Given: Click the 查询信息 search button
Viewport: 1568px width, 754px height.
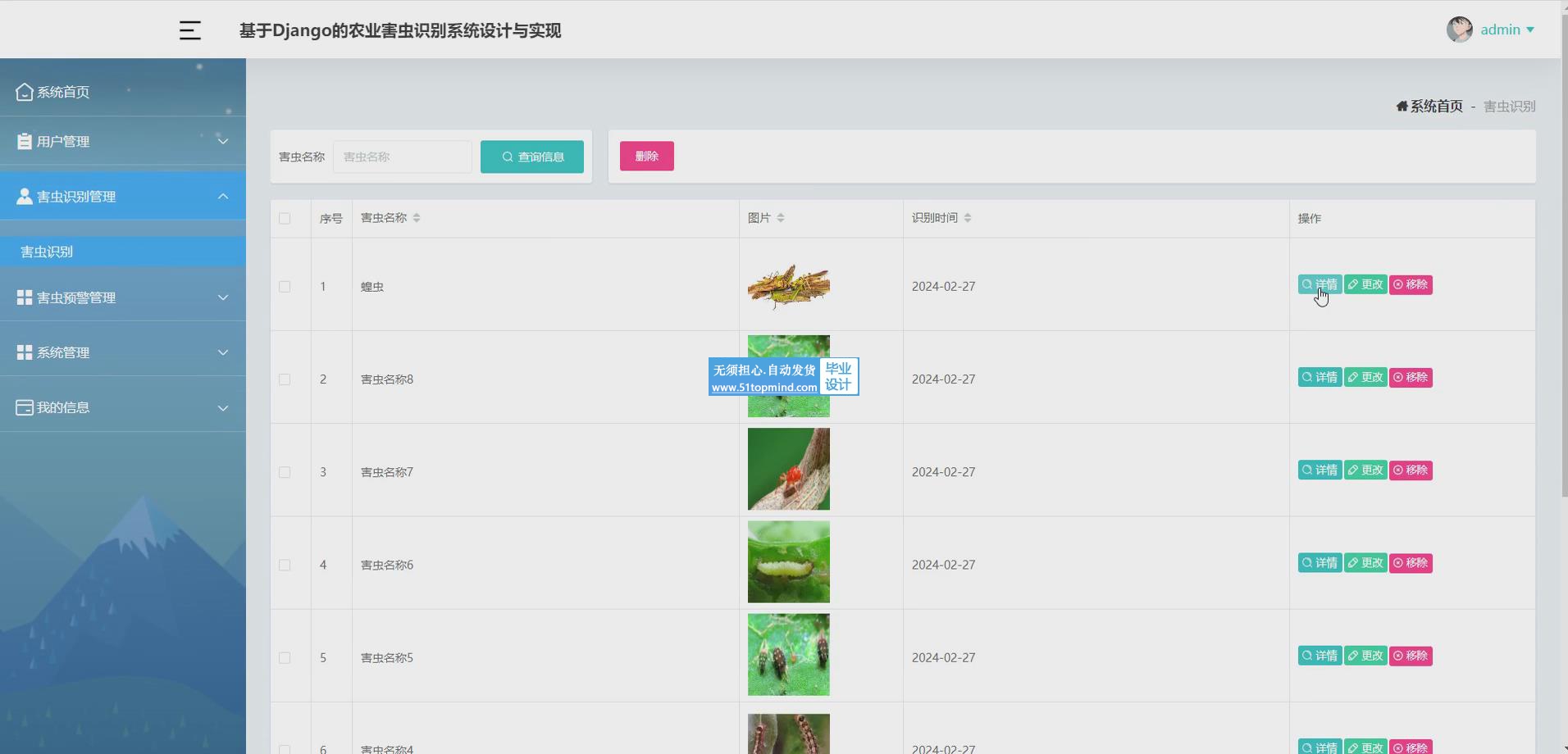Looking at the screenshot, I should (532, 157).
